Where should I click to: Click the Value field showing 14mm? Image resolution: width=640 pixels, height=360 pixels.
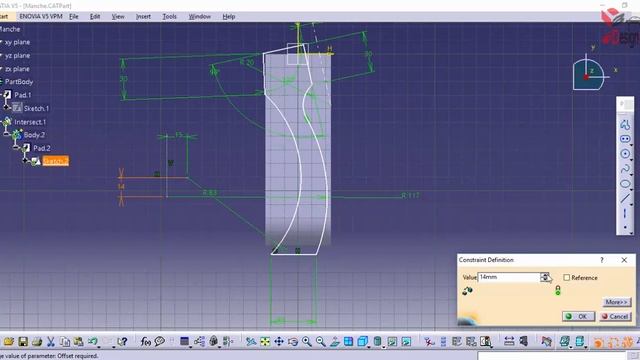coord(509,277)
